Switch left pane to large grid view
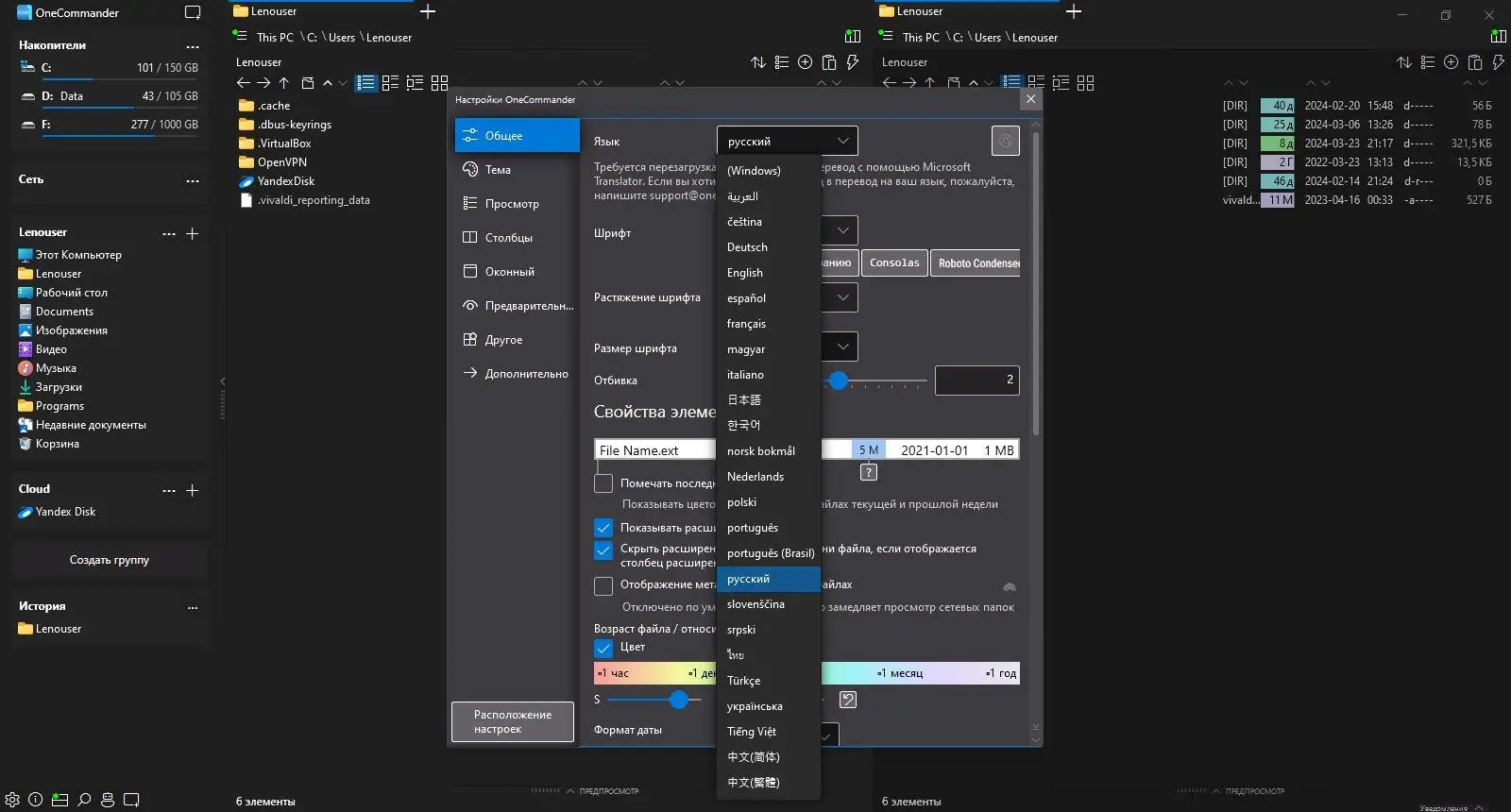Viewport: 1511px width, 812px height. point(439,83)
